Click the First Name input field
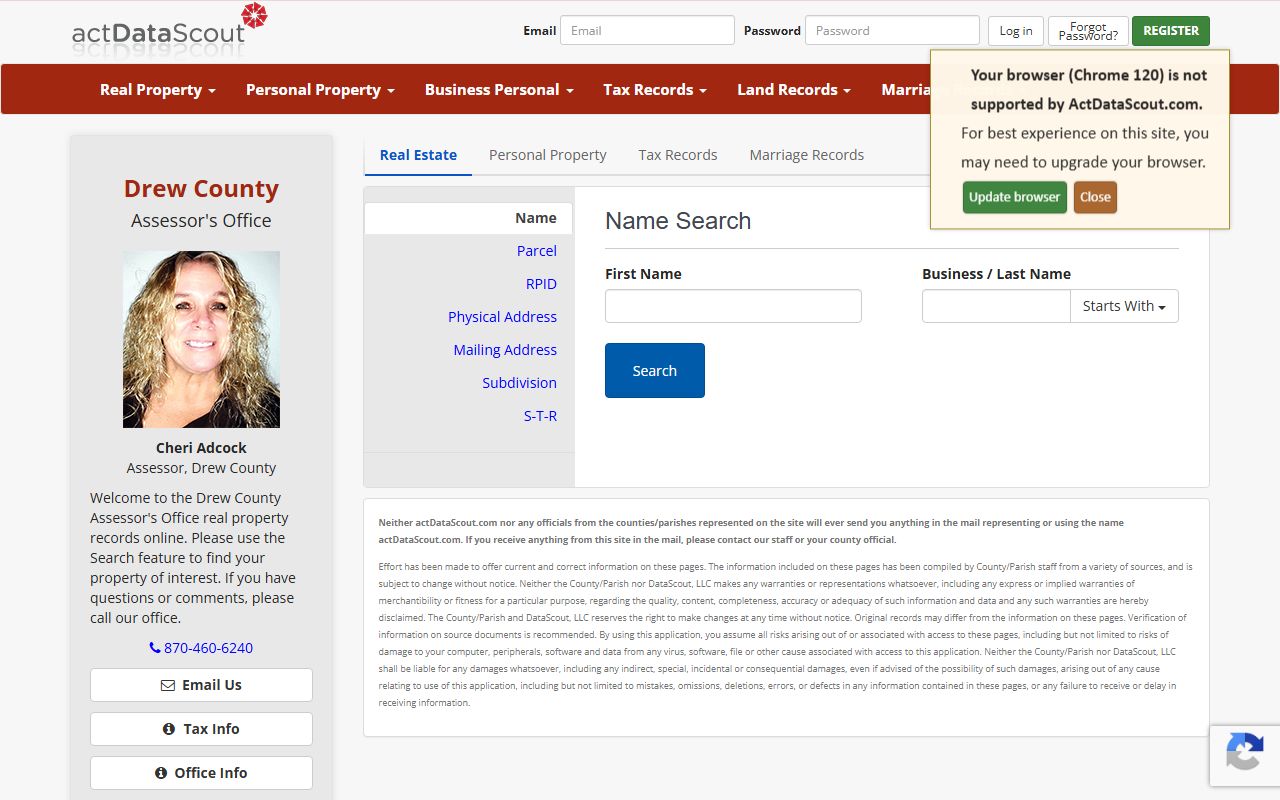Viewport: 1280px width, 800px height. [733, 306]
